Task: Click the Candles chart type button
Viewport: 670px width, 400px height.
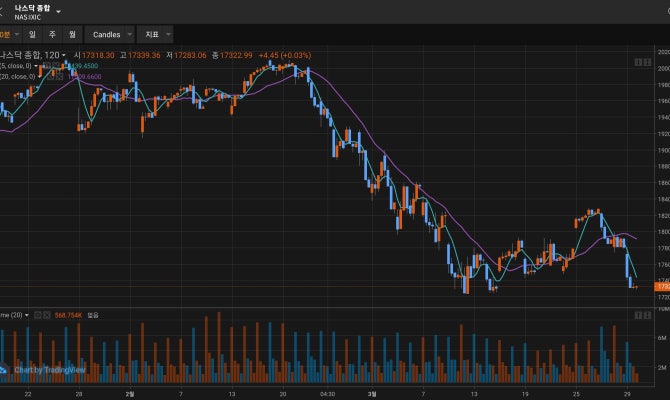Action: click(x=106, y=33)
